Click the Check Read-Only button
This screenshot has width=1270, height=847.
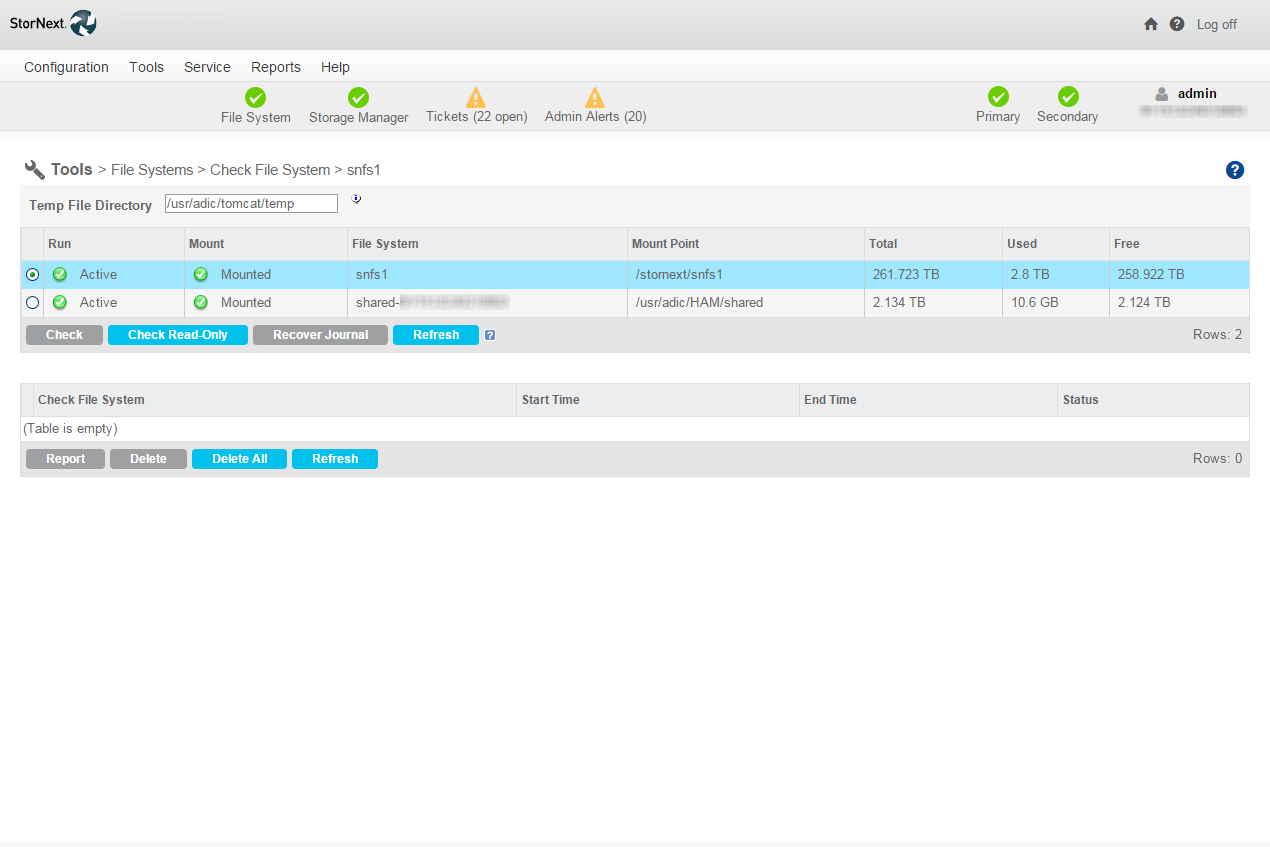pyautogui.click(x=178, y=335)
